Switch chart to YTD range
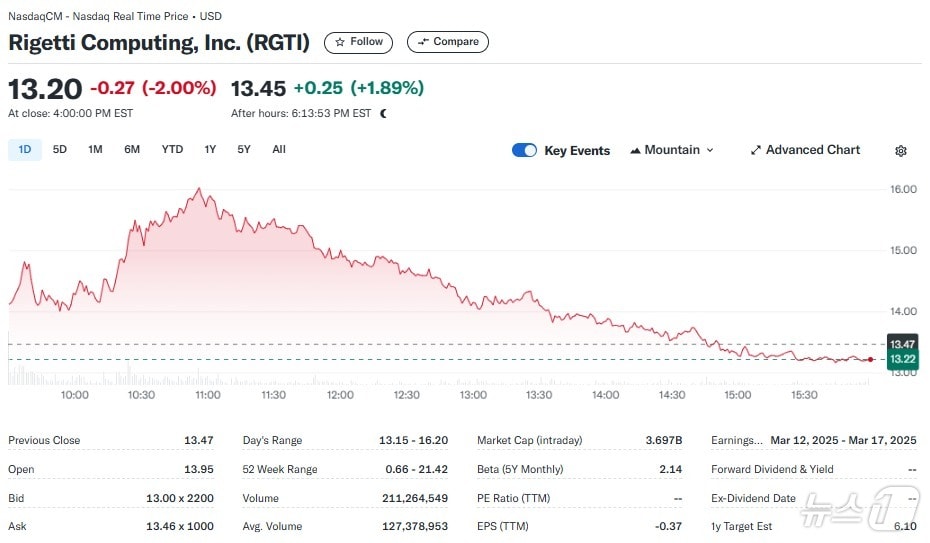 coord(172,150)
